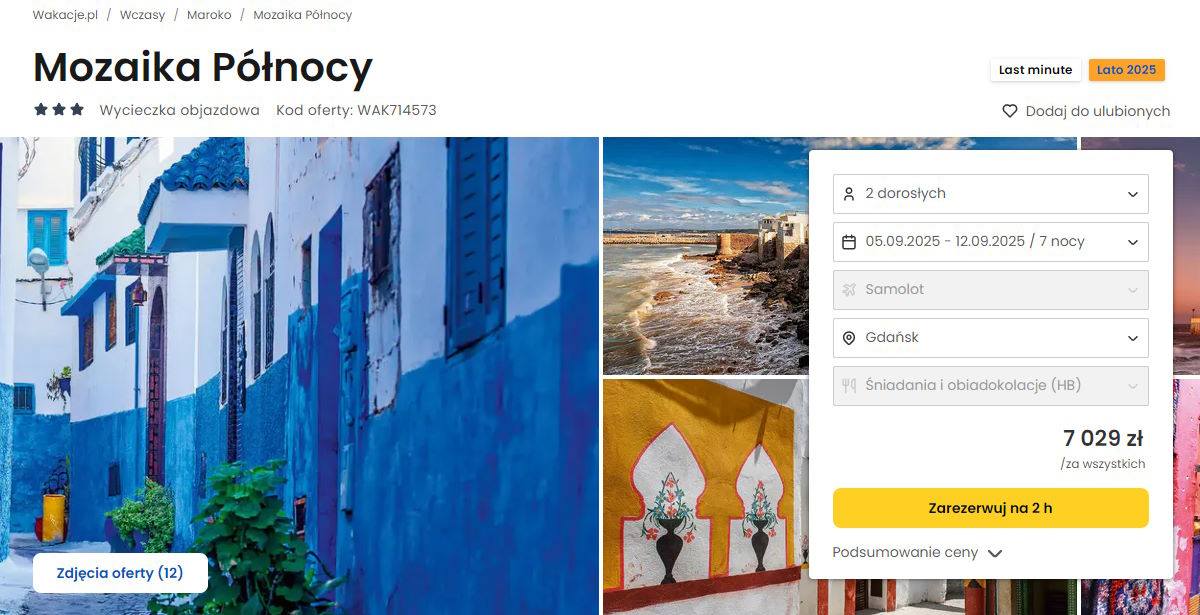The image size is (1200, 615).
Task: Click the airplane icon beside Samolot
Action: (x=849, y=290)
